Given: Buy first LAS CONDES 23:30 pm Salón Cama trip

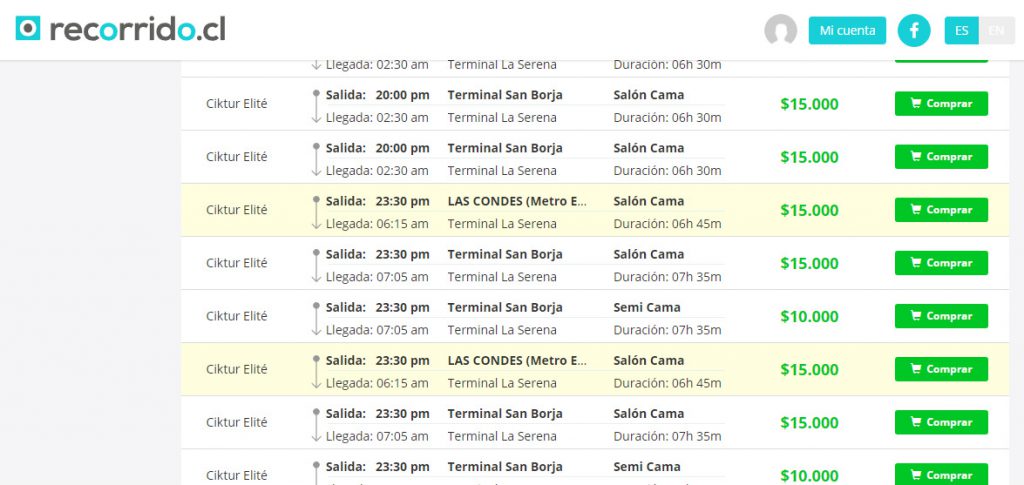Looking at the screenshot, I should click(941, 210).
